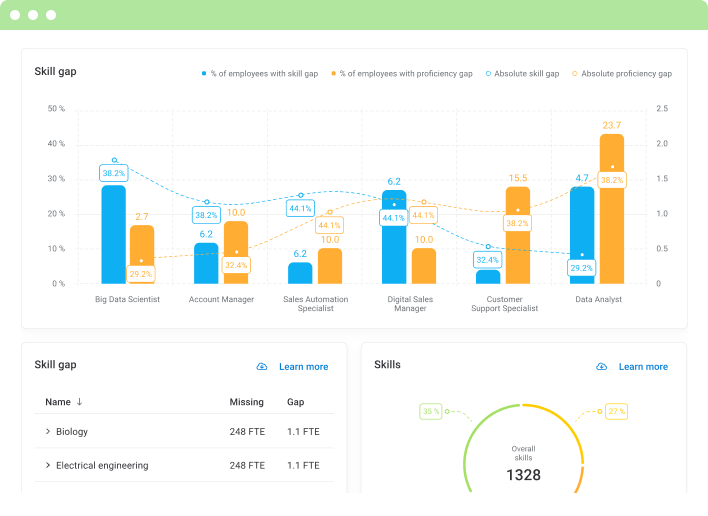Click the 'Customer Support Specialist' axis label
Viewport: 708px width, 516px height.
504,304
